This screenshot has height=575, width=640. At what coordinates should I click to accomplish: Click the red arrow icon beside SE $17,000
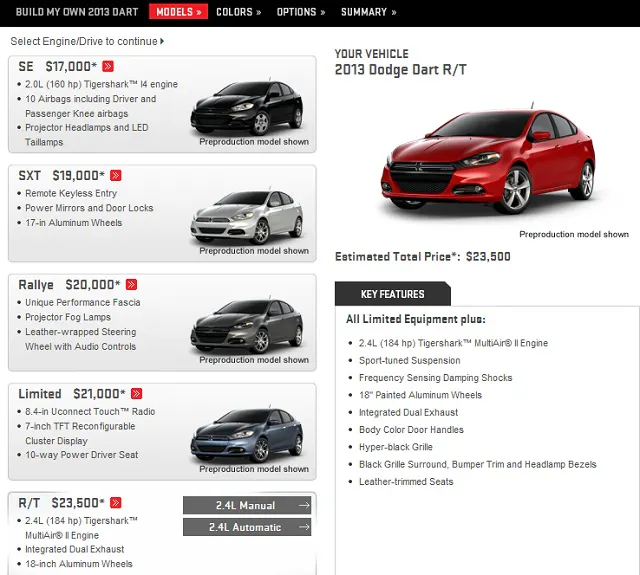point(108,66)
